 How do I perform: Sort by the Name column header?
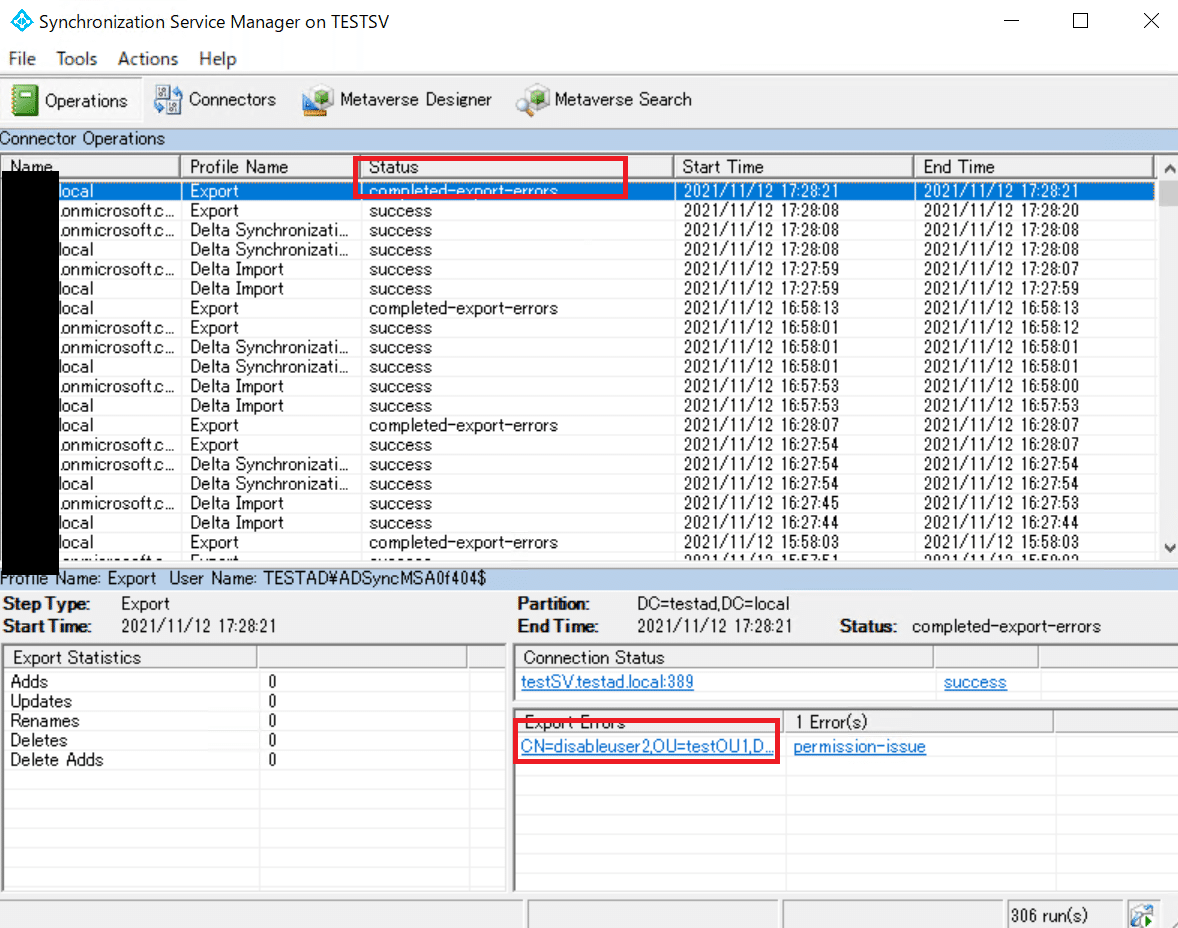click(x=90, y=167)
